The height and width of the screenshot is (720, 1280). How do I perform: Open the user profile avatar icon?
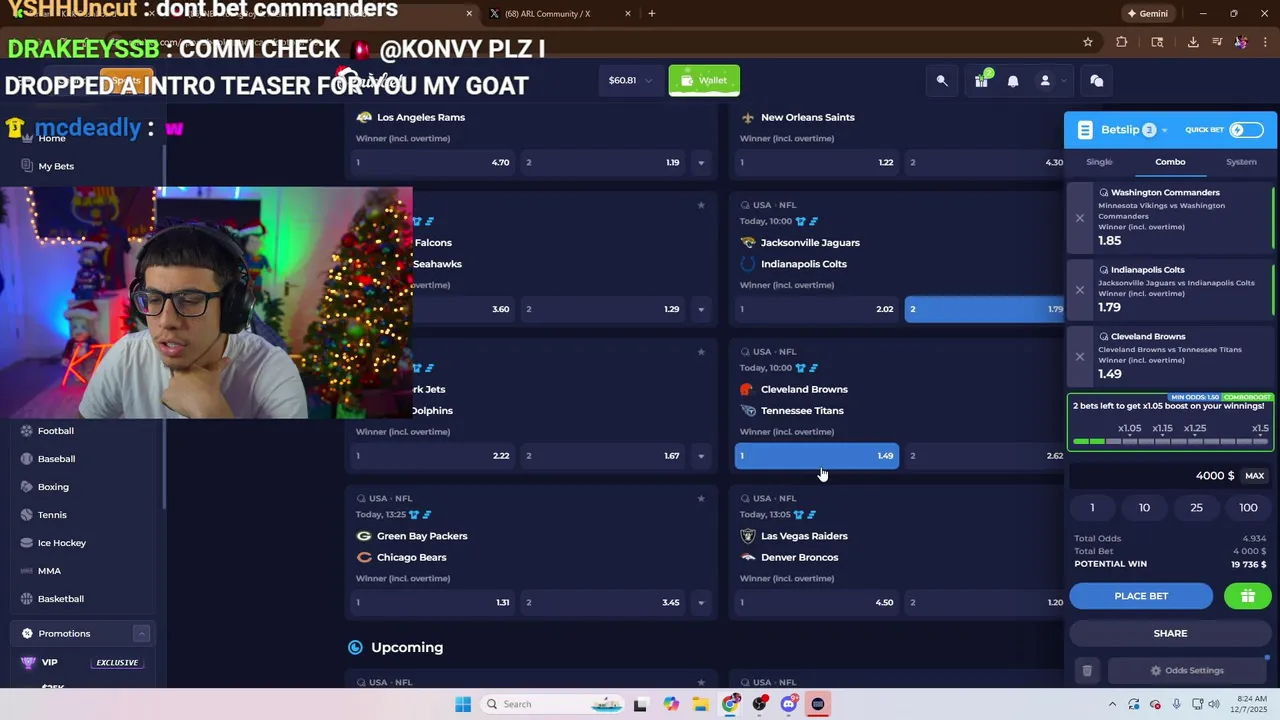coord(1045,81)
